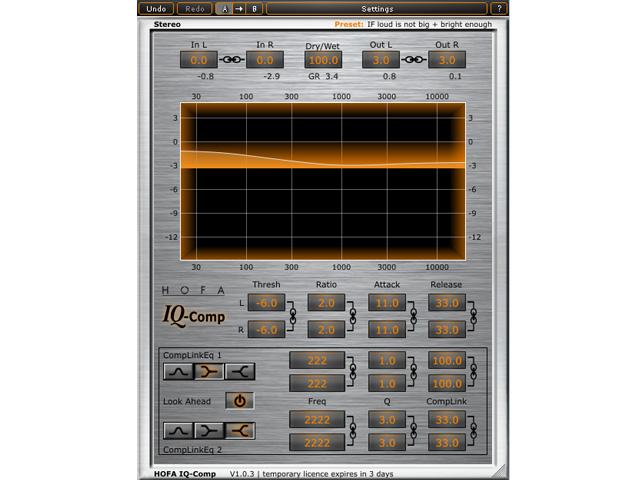Click the Out R gain value field
This screenshot has width=640, height=480.
447,60
